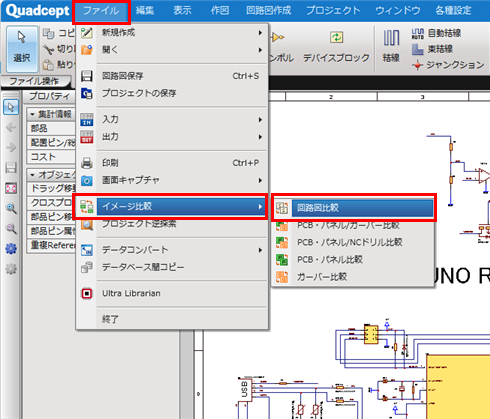The image size is (490, 419).
Task: Click the paste clipboard icon
Action: coord(49,65)
